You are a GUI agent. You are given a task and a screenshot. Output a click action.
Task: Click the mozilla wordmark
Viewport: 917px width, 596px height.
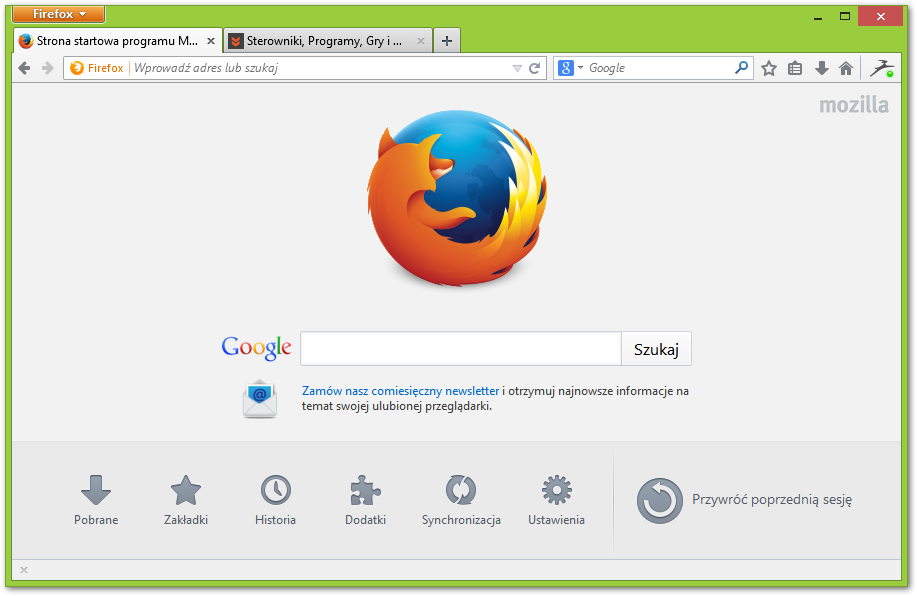click(854, 105)
